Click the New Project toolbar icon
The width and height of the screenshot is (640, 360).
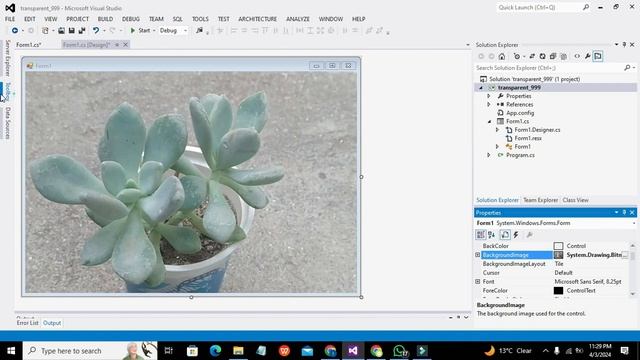[45, 31]
